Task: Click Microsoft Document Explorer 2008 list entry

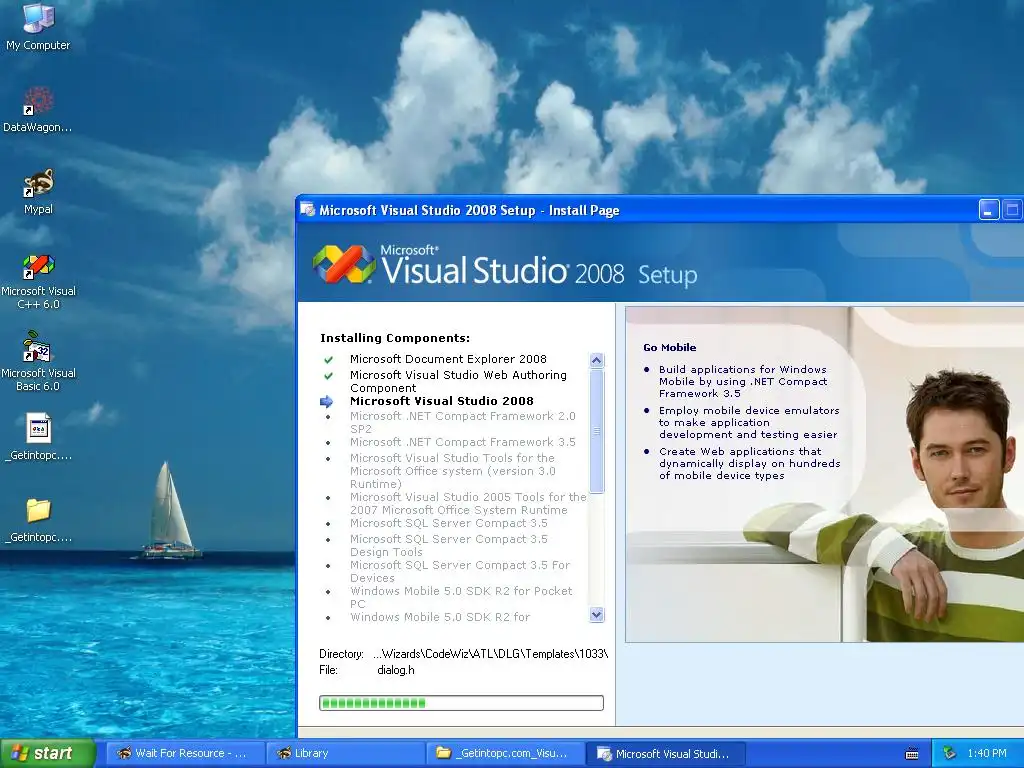Action: [x=448, y=359]
